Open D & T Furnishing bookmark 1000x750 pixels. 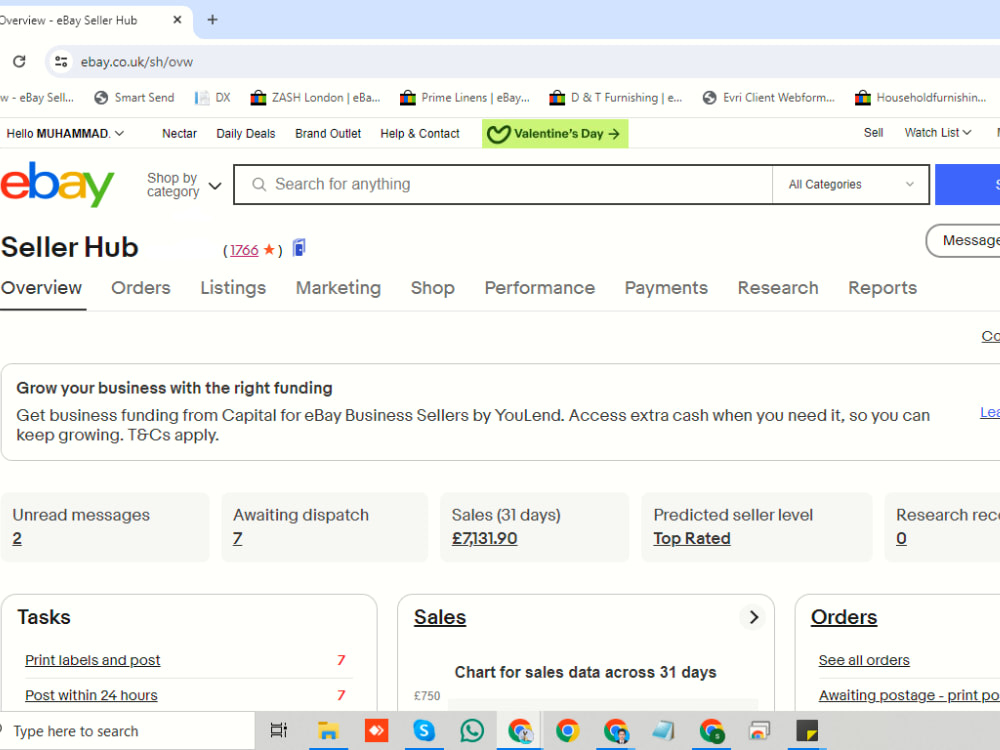(x=615, y=98)
